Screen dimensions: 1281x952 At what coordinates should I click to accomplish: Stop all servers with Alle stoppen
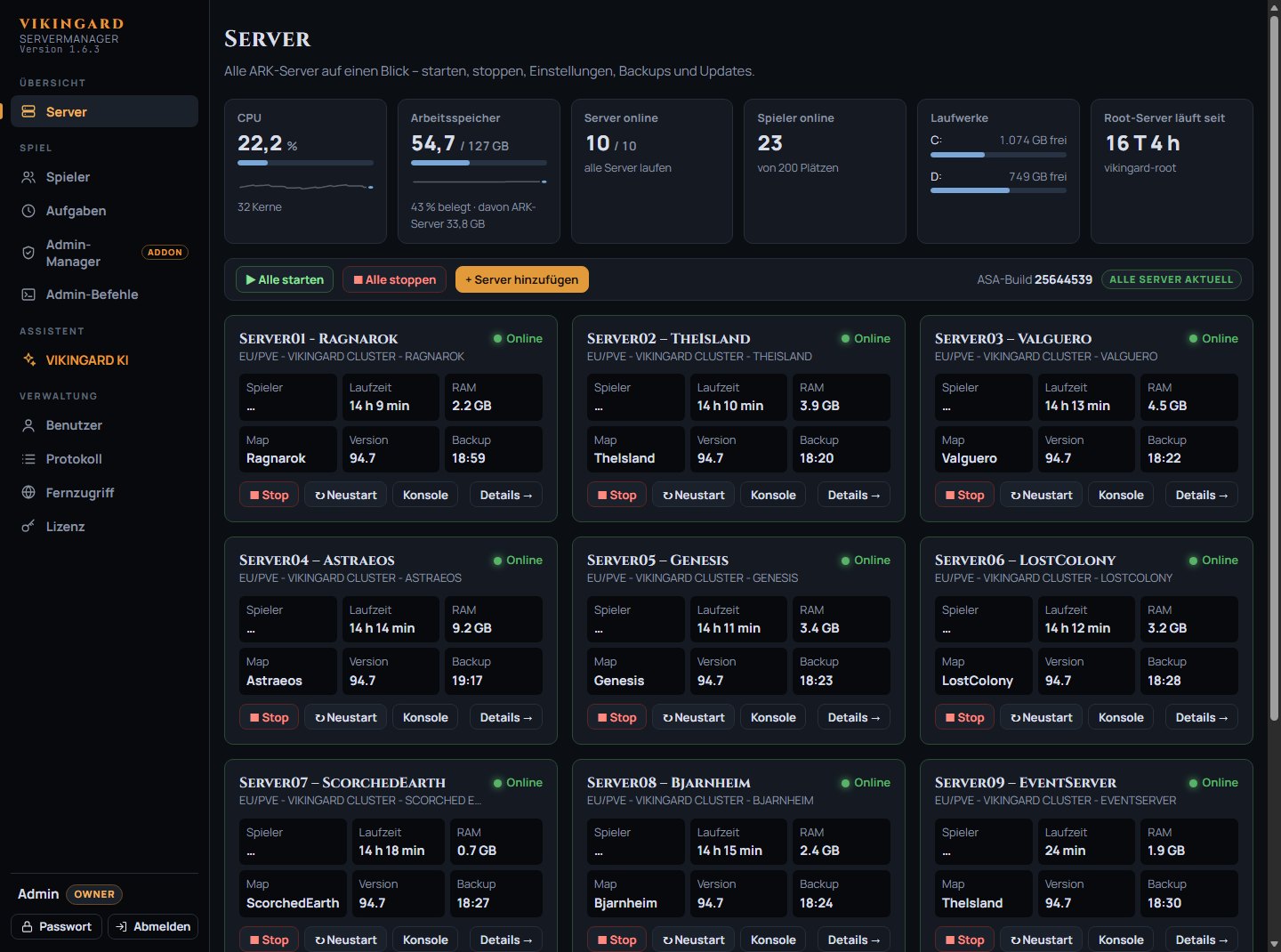coord(395,279)
